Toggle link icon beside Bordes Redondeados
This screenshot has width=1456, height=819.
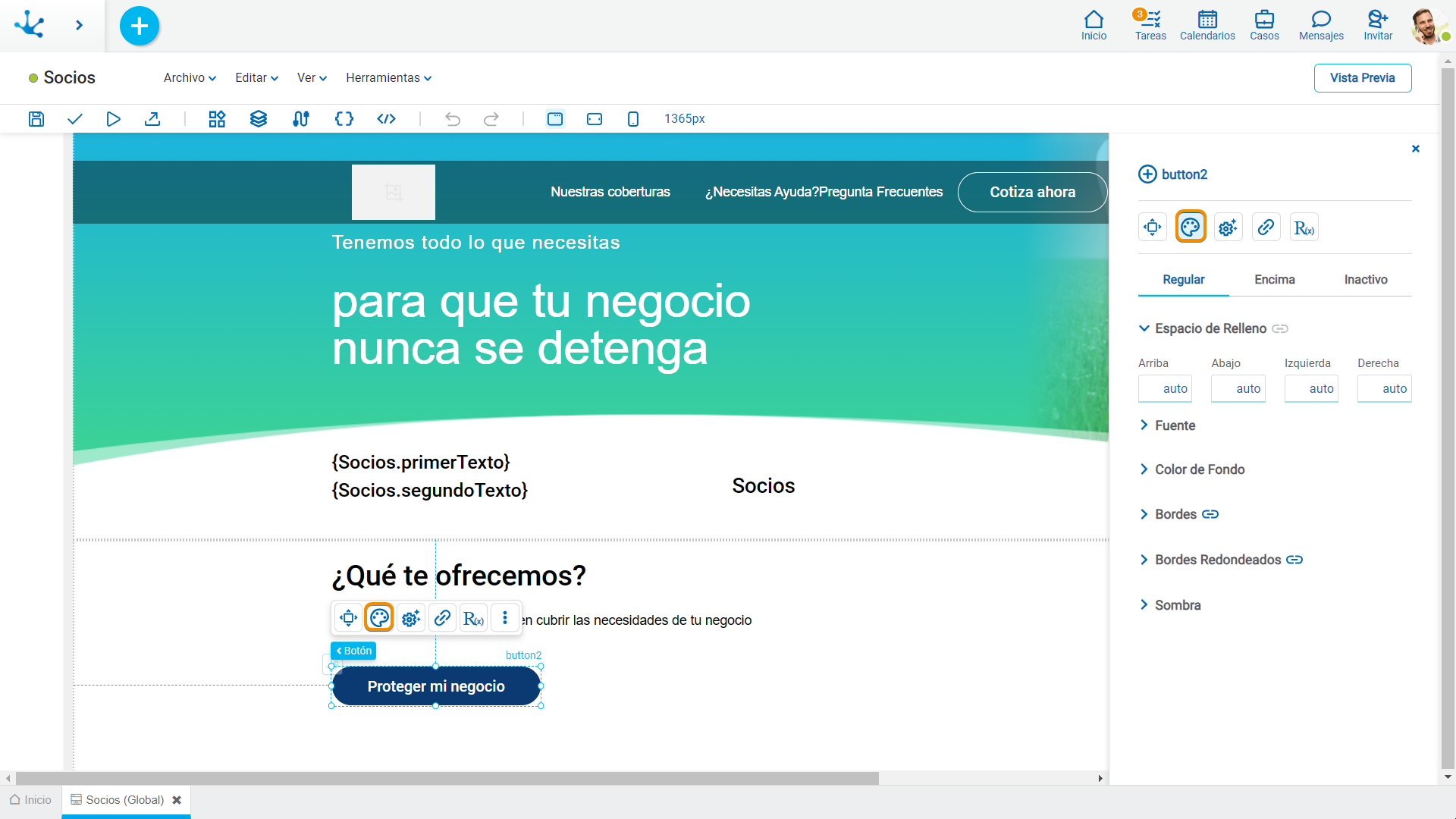[1294, 560]
